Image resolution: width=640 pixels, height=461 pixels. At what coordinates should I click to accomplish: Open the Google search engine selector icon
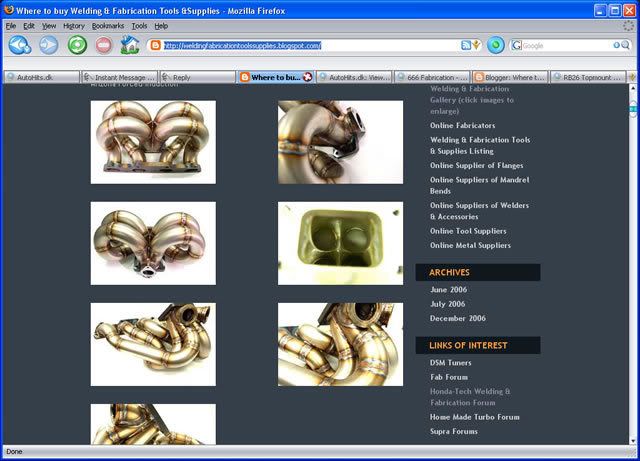(516, 45)
